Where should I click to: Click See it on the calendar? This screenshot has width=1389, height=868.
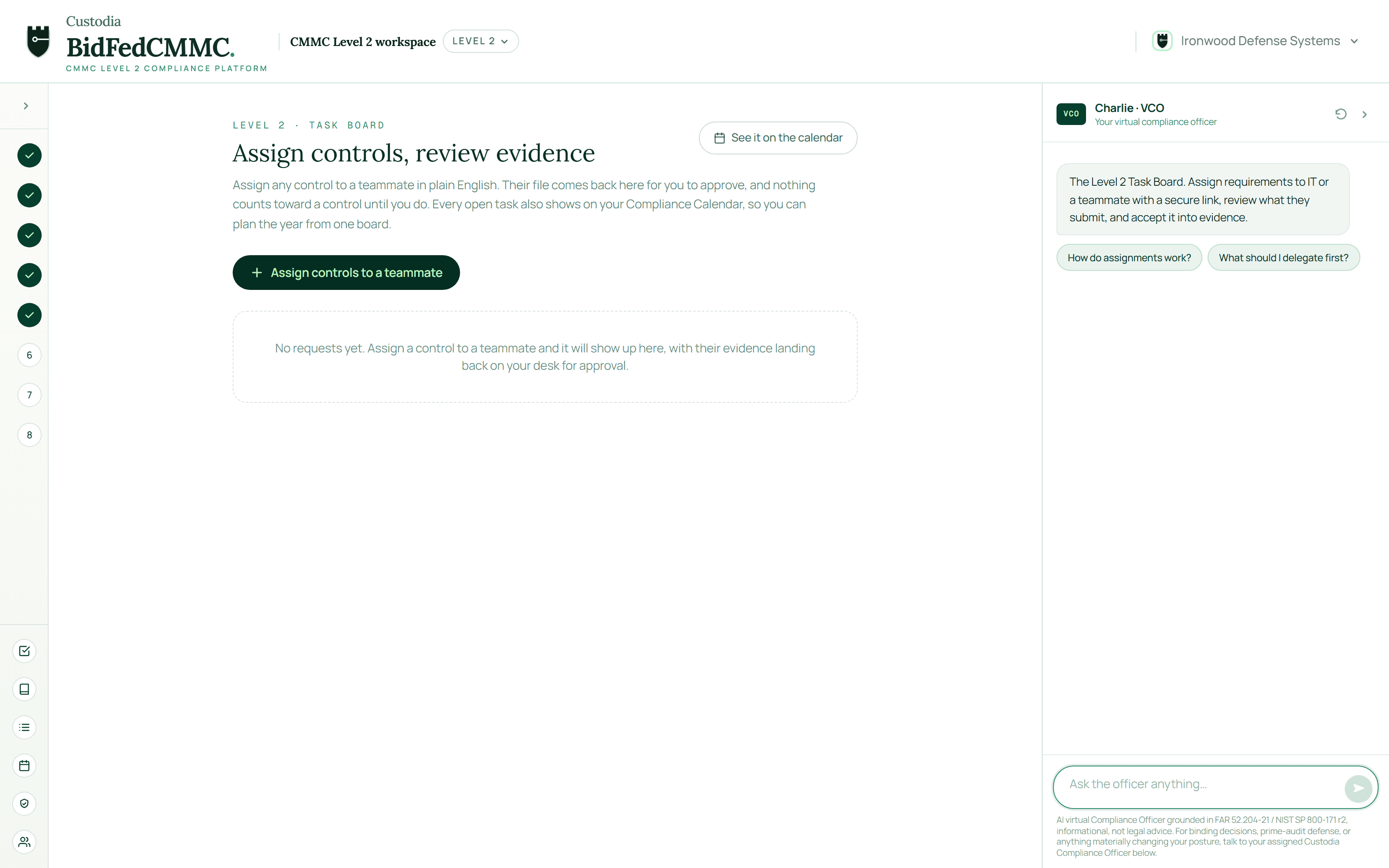pos(778,138)
